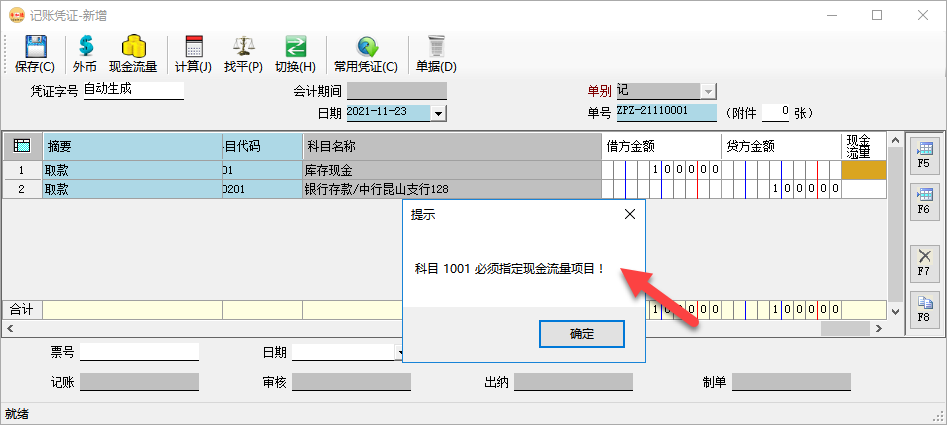Screen dimensions: 947x425
Task: Click the 现金流量 column header
Action: pyautogui.click(x=864, y=147)
